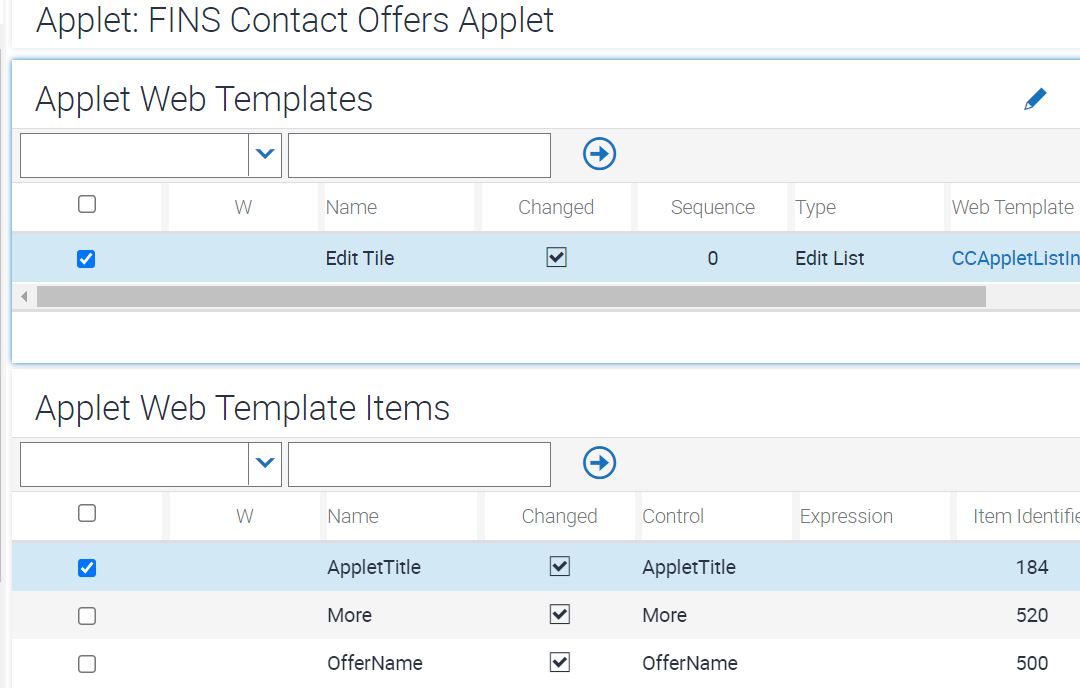Image resolution: width=1080 pixels, height=688 pixels.
Task: Check the More row checkbox
Action: click(x=86, y=615)
